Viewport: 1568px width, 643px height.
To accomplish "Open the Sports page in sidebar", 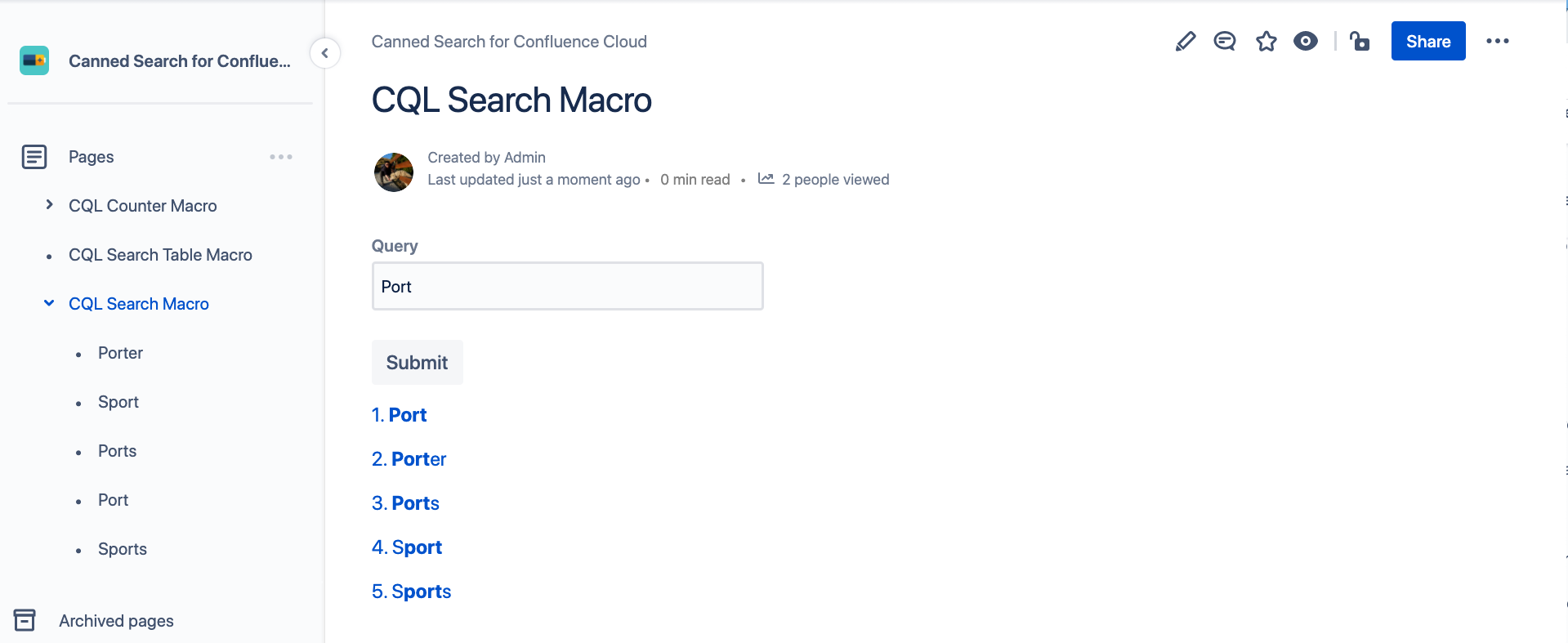I will tap(123, 549).
